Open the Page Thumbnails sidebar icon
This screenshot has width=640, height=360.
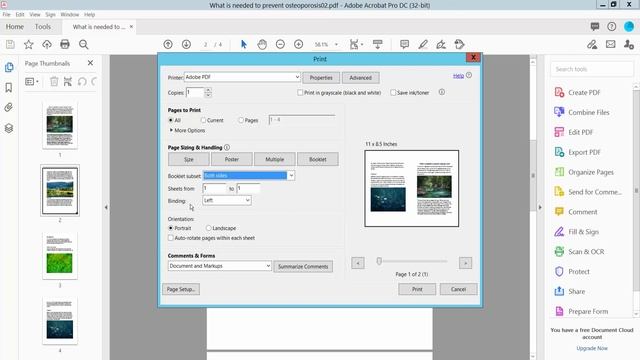pyautogui.click(x=9, y=67)
